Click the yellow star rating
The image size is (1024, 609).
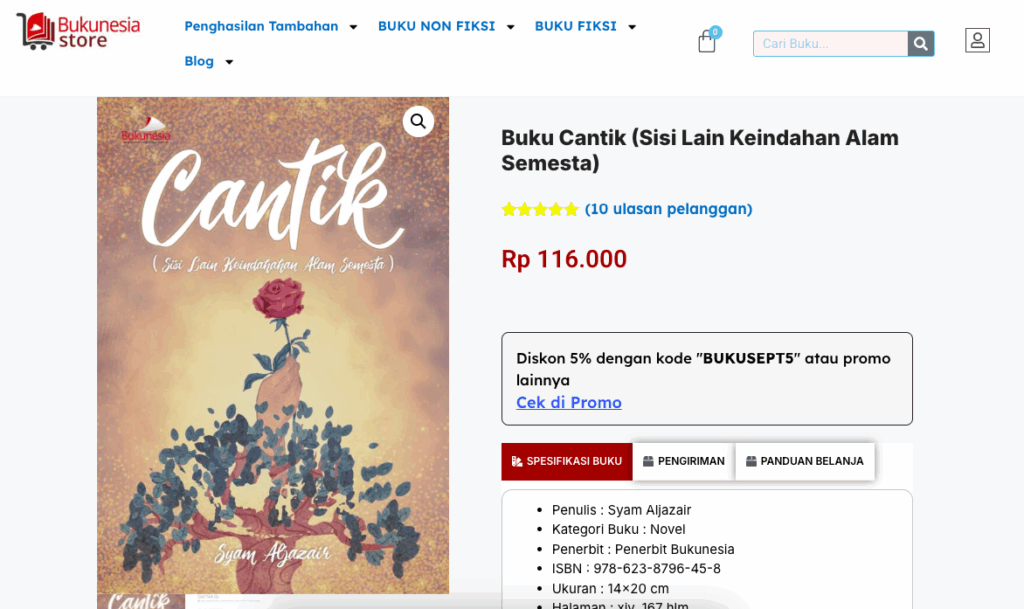540,209
